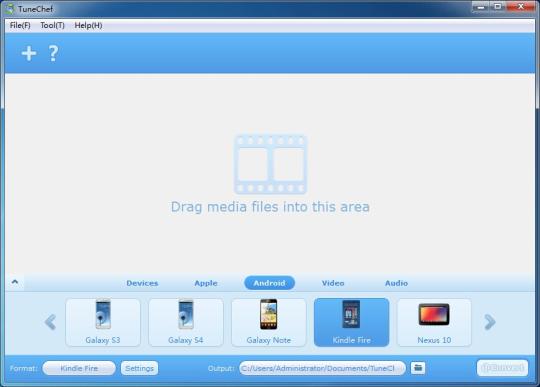Click the Settings button
The height and width of the screenshot is (387, 540).
[139, 368]
